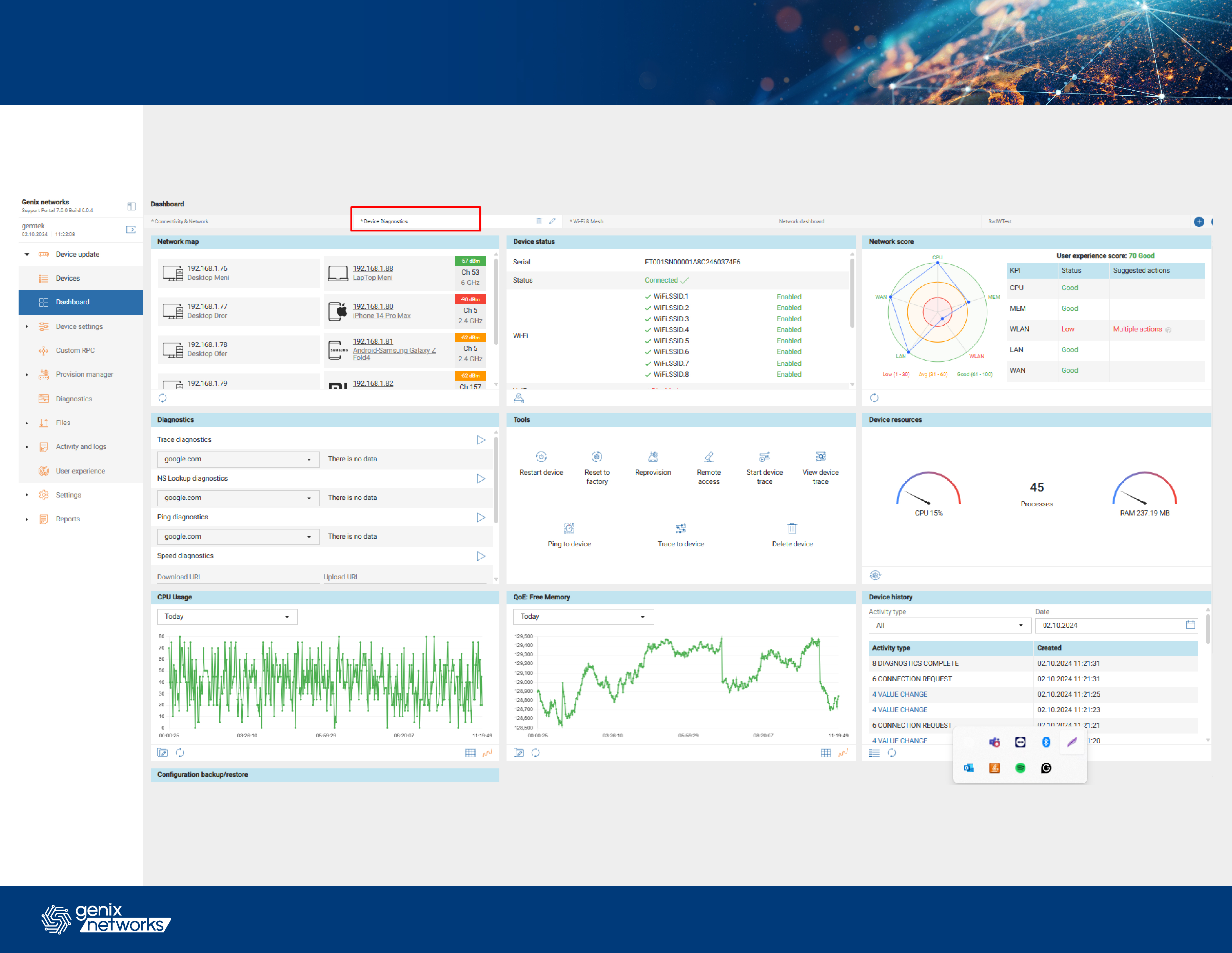Open the iPhone 14 Pro Max link
1232x953 pixels.
[381, 316]
